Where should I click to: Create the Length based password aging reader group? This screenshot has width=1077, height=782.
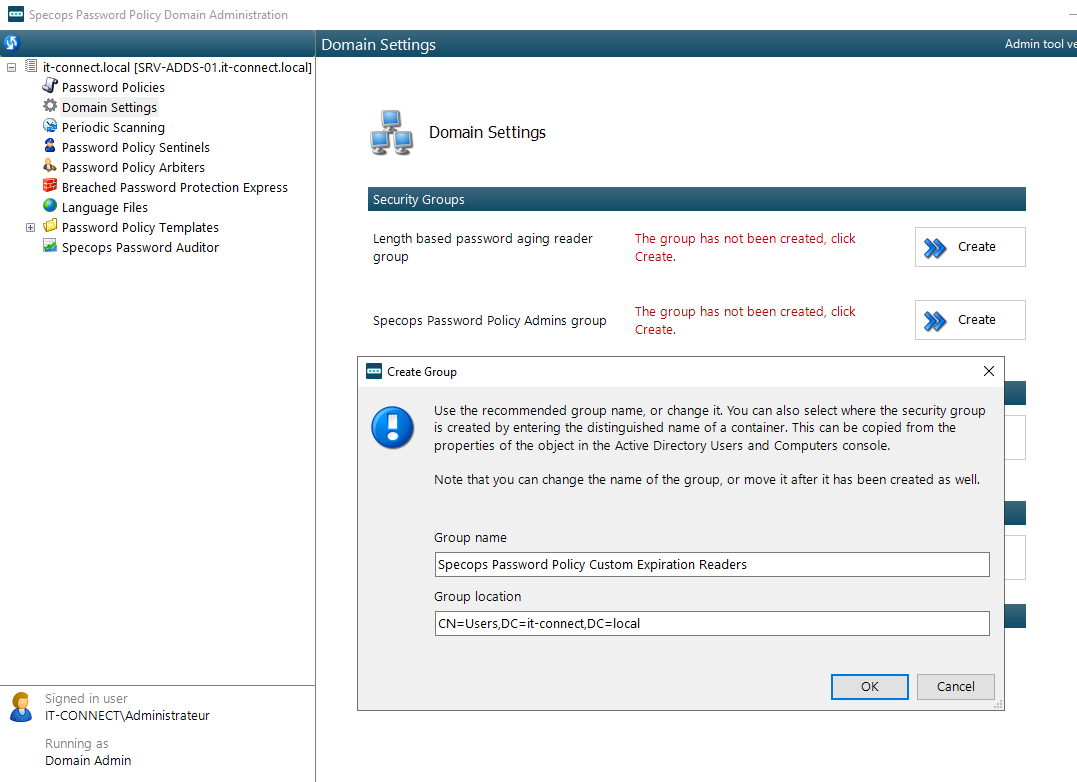pos(968,246)
